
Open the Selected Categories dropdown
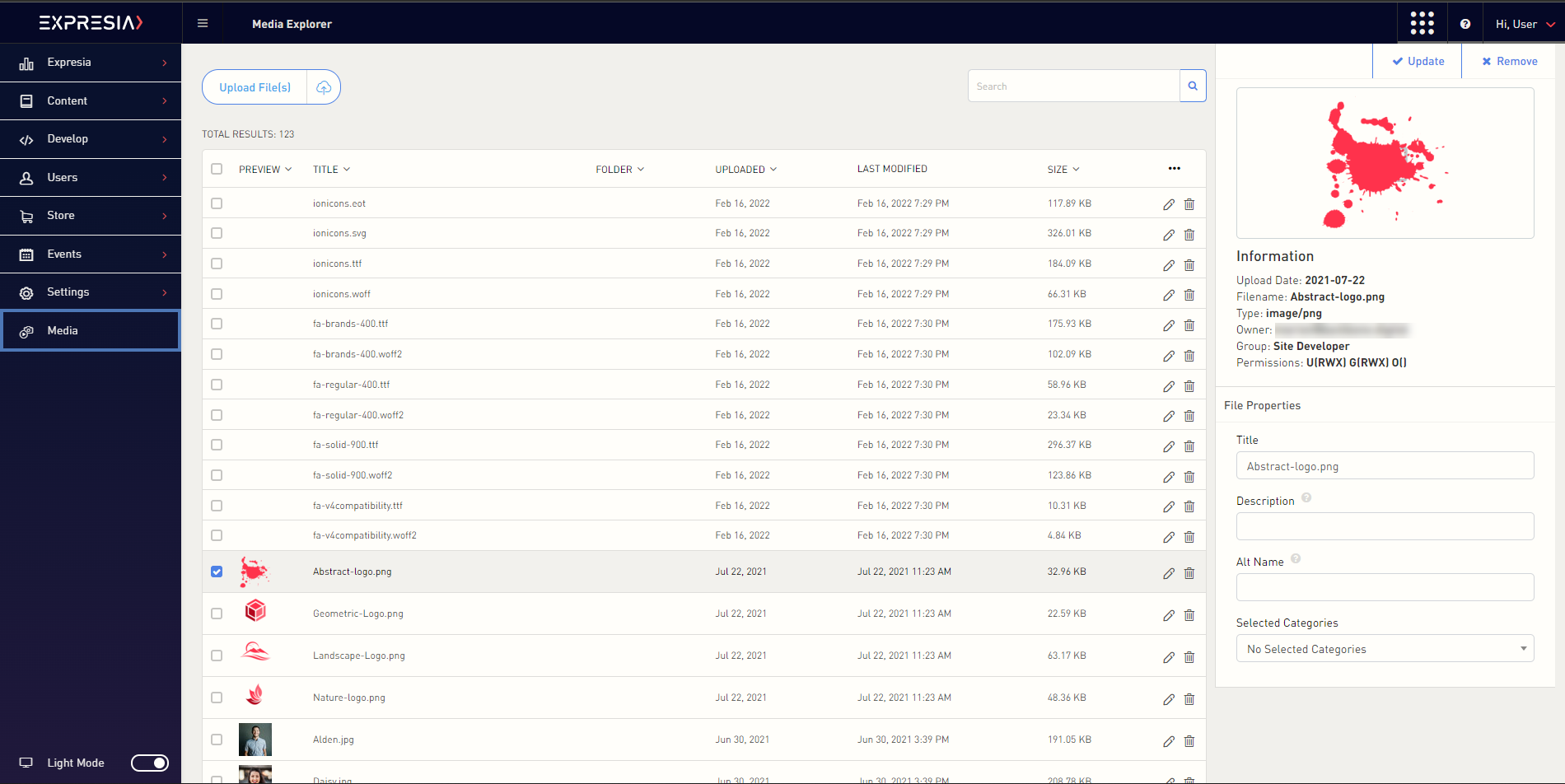pos(1384,649)
